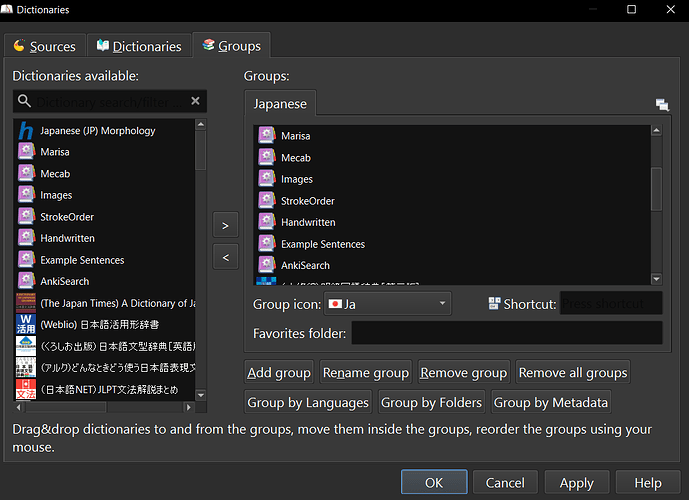
Task: Click the search magnifier icon
Action: (24, 101)
